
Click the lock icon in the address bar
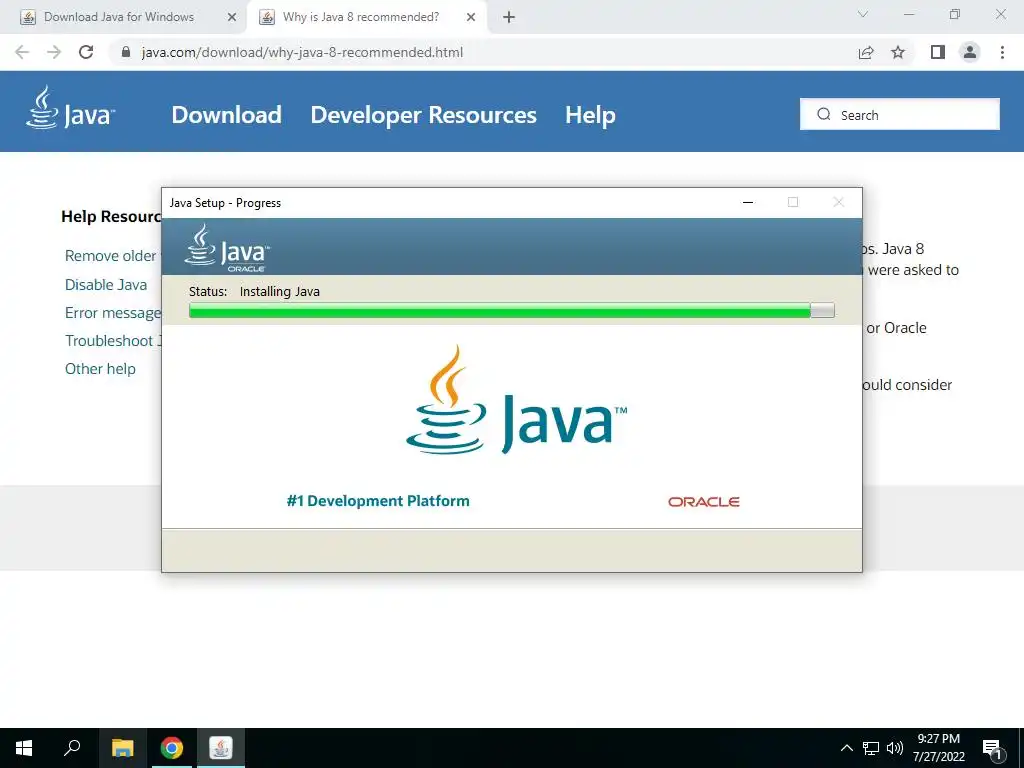(x=126, y=52)
